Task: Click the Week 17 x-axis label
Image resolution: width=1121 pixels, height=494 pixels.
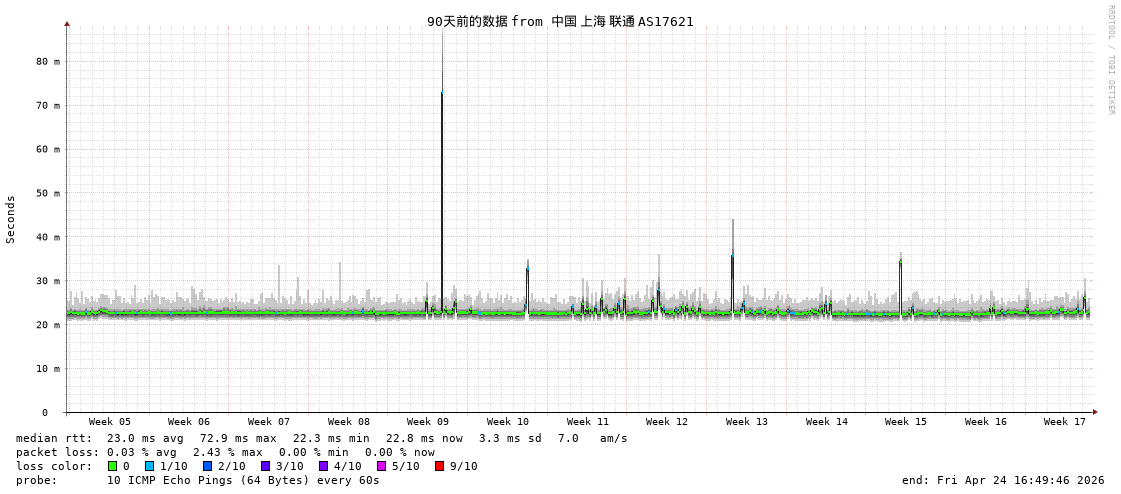Action: 1064,422
